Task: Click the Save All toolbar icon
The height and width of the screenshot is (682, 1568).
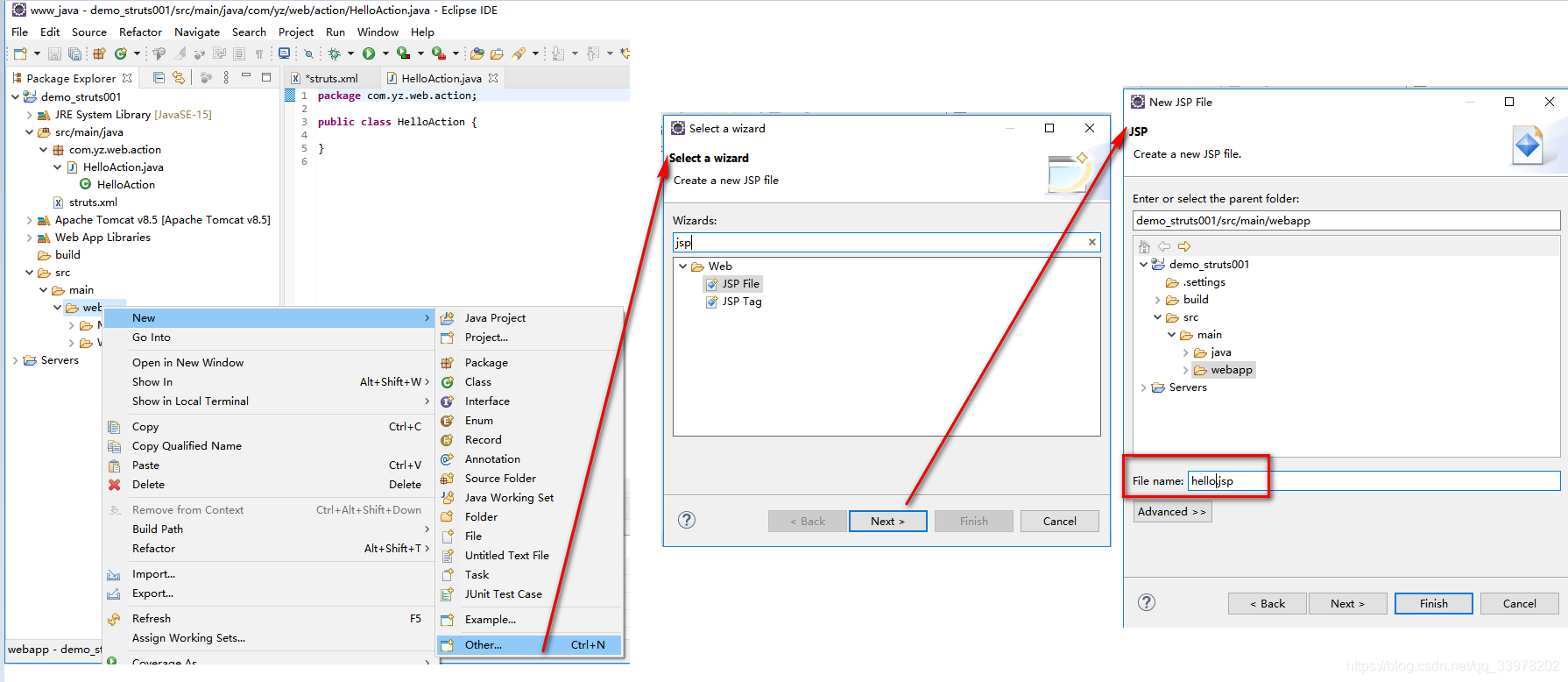Action: click(x=74, y=53)
